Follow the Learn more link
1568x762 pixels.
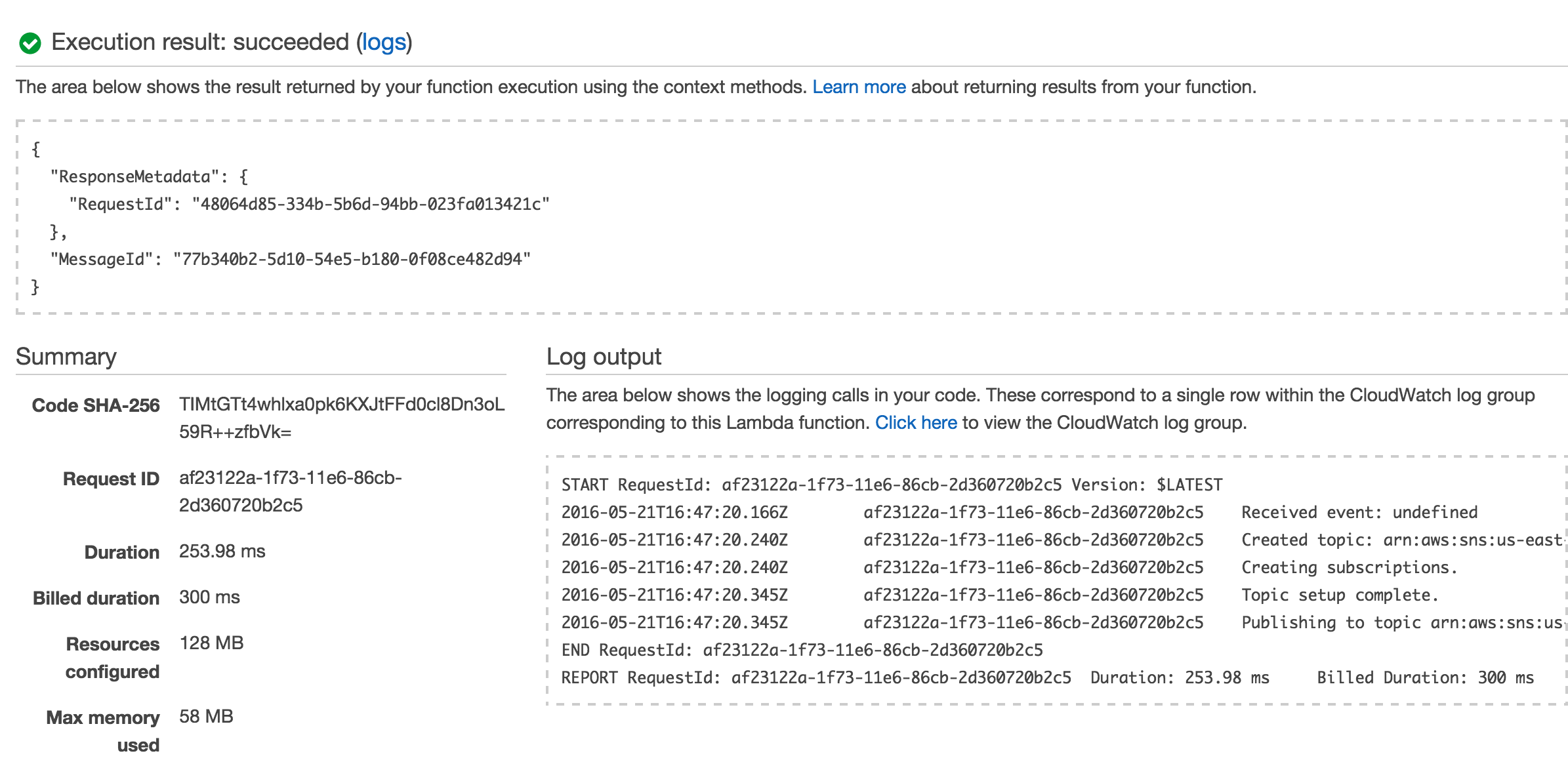pos(859,87)
